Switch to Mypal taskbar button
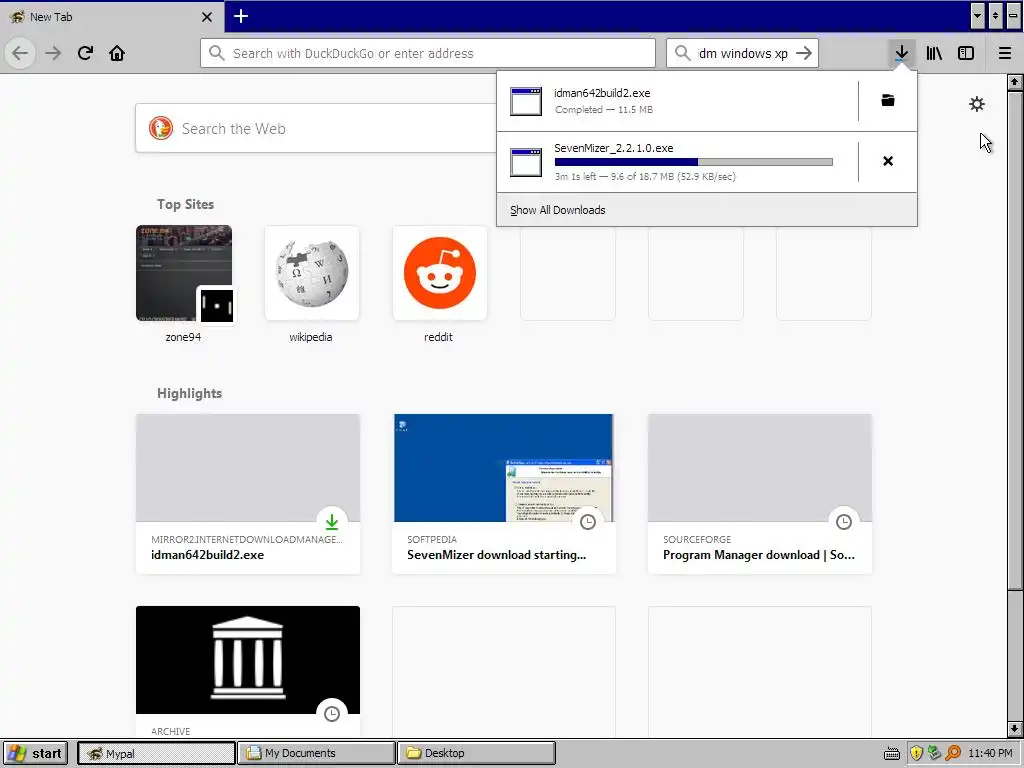Viewport: 1024px width, 768px height. [156, 753]
